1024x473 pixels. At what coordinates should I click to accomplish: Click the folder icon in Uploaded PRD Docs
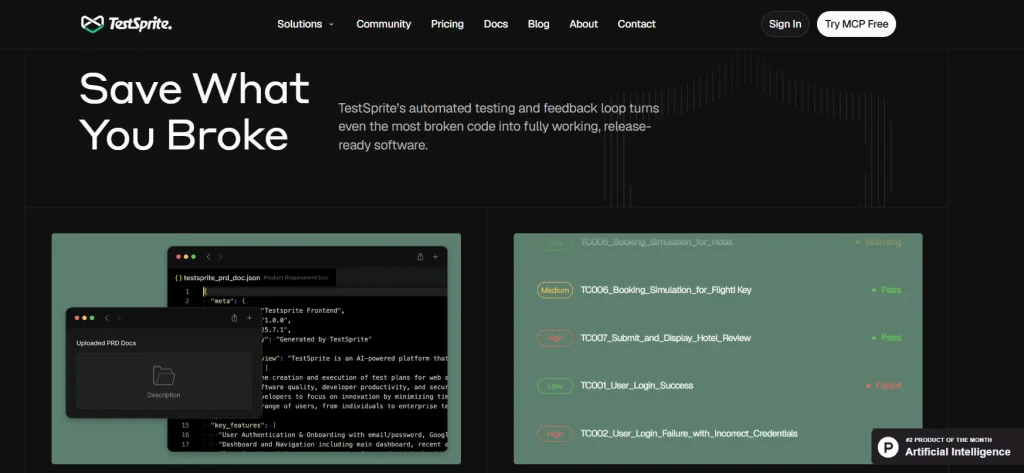[163, 376]
